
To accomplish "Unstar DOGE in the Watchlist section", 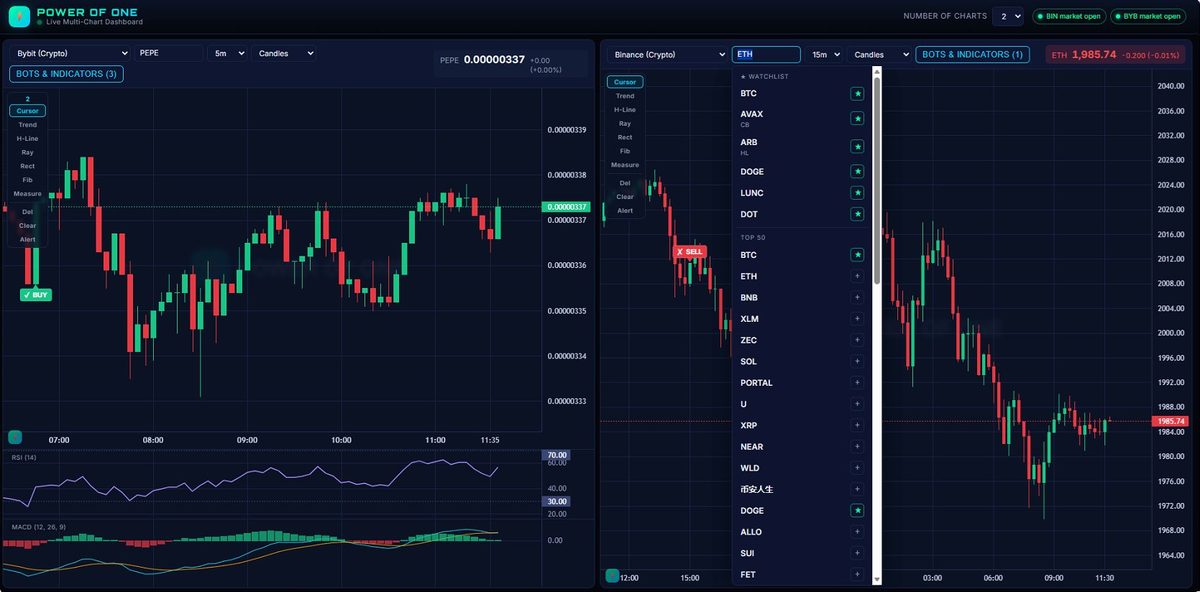I will pos(857,172).
